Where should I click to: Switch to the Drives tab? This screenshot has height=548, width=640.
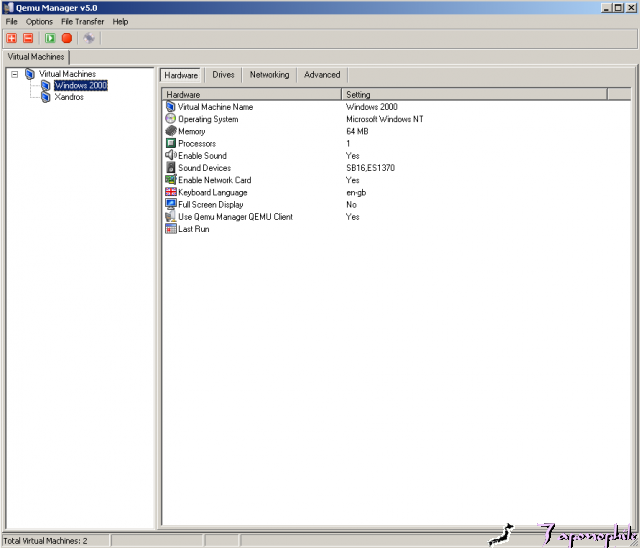(223, 75)
